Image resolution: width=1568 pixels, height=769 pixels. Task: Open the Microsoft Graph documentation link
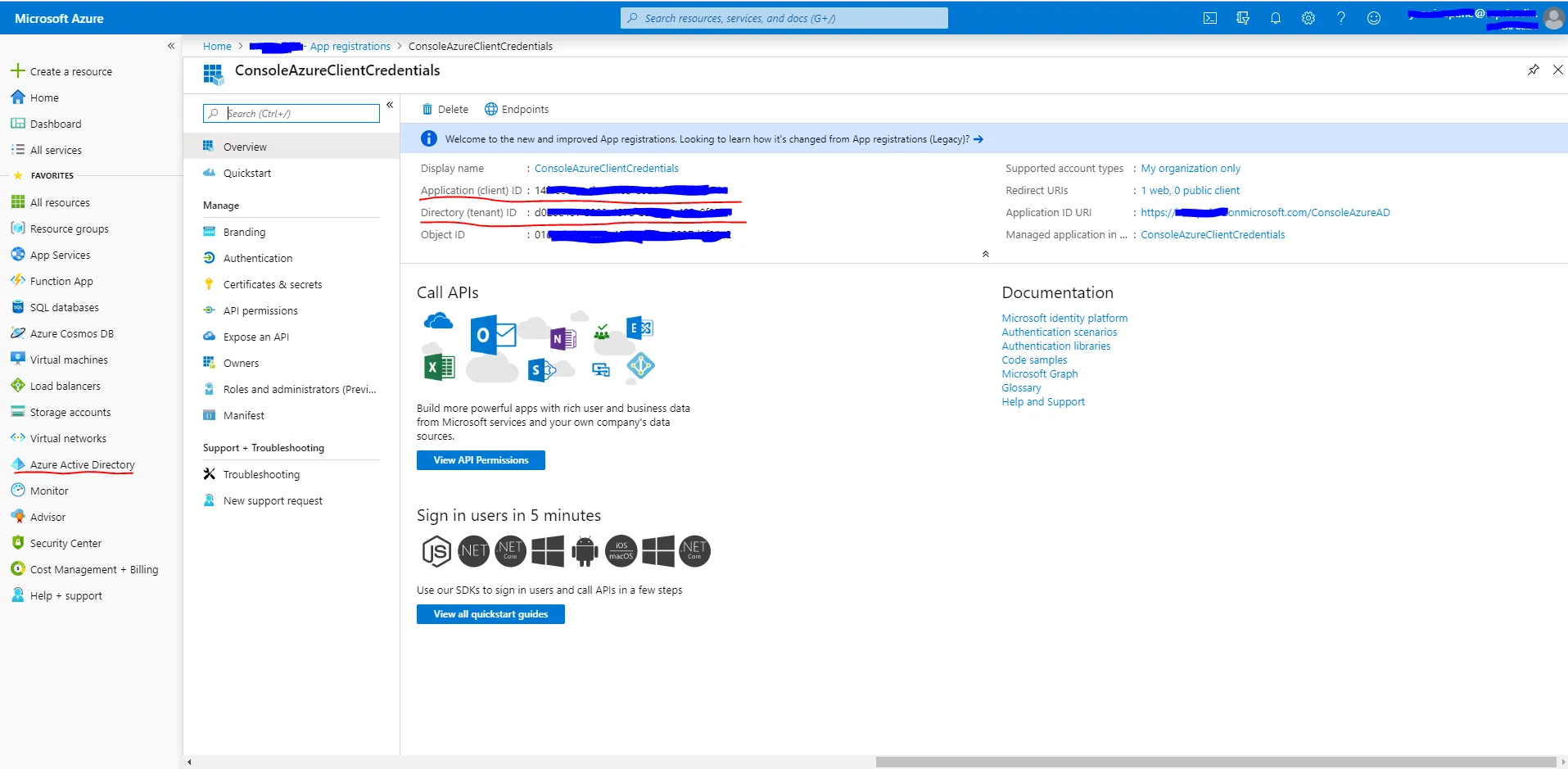1040,373
